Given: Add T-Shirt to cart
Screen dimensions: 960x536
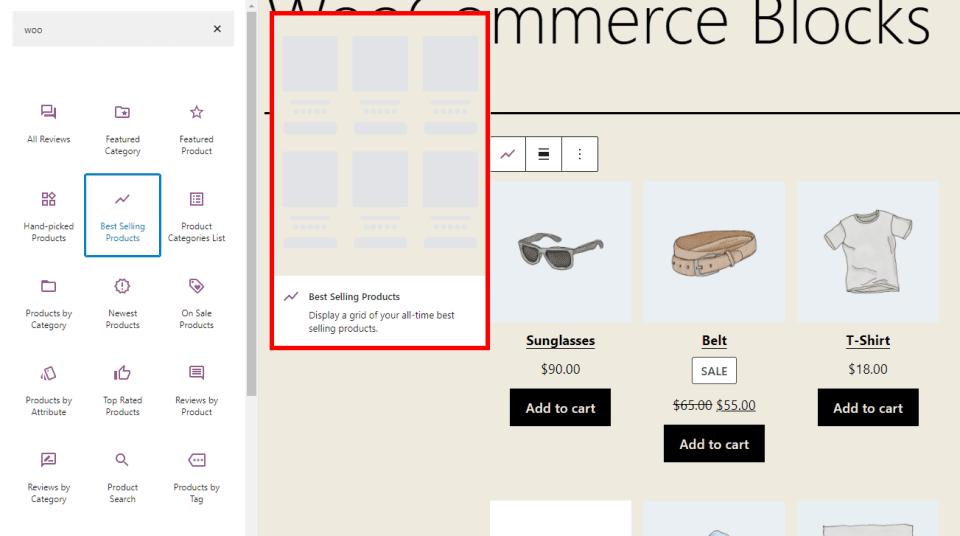Looking at the screenshot, I should click(x=868, y=407).
